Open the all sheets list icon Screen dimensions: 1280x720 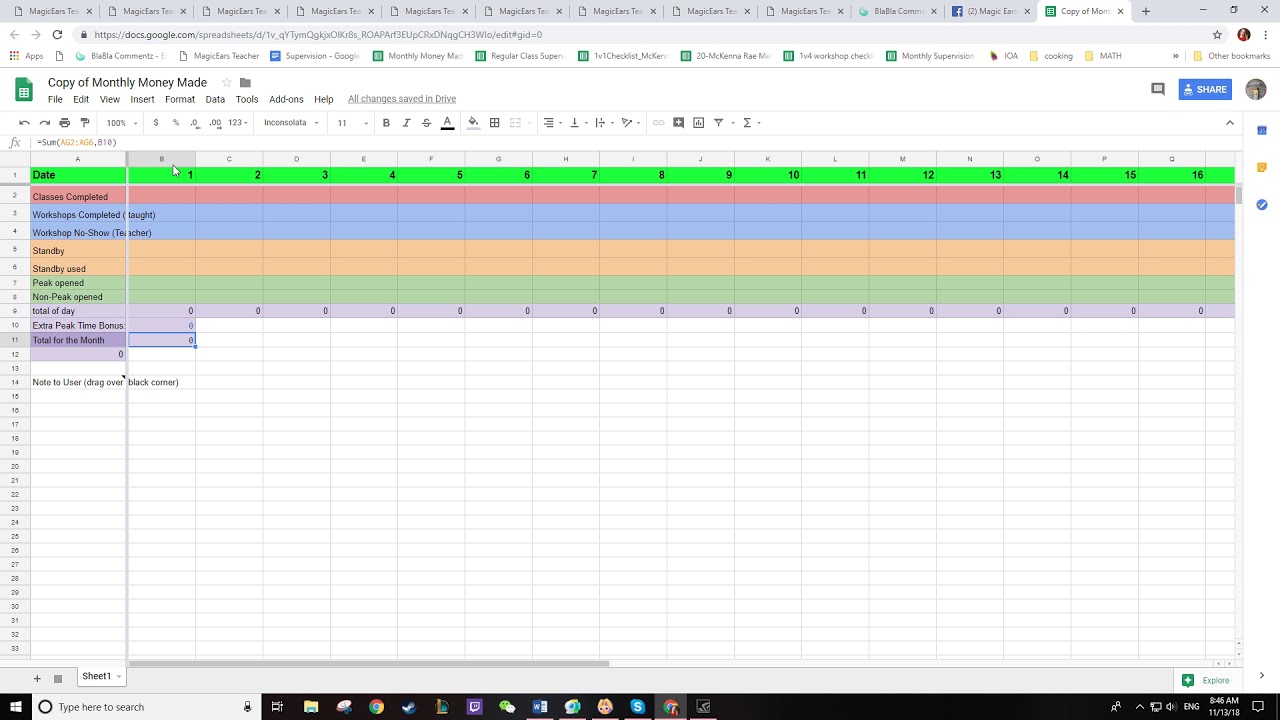58,678
